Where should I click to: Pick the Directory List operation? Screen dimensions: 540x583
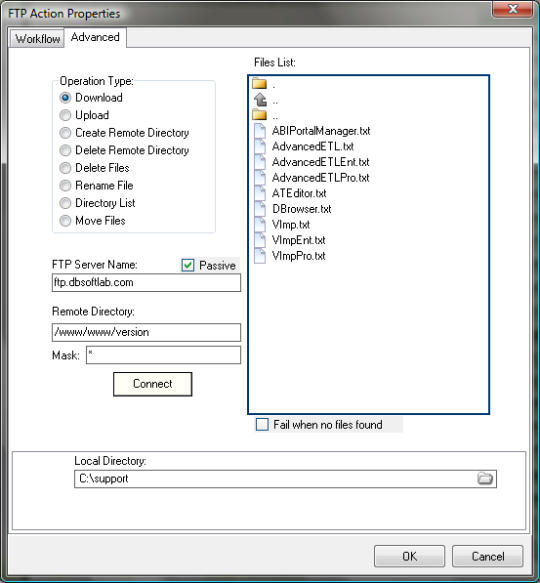tap(65, 203)
